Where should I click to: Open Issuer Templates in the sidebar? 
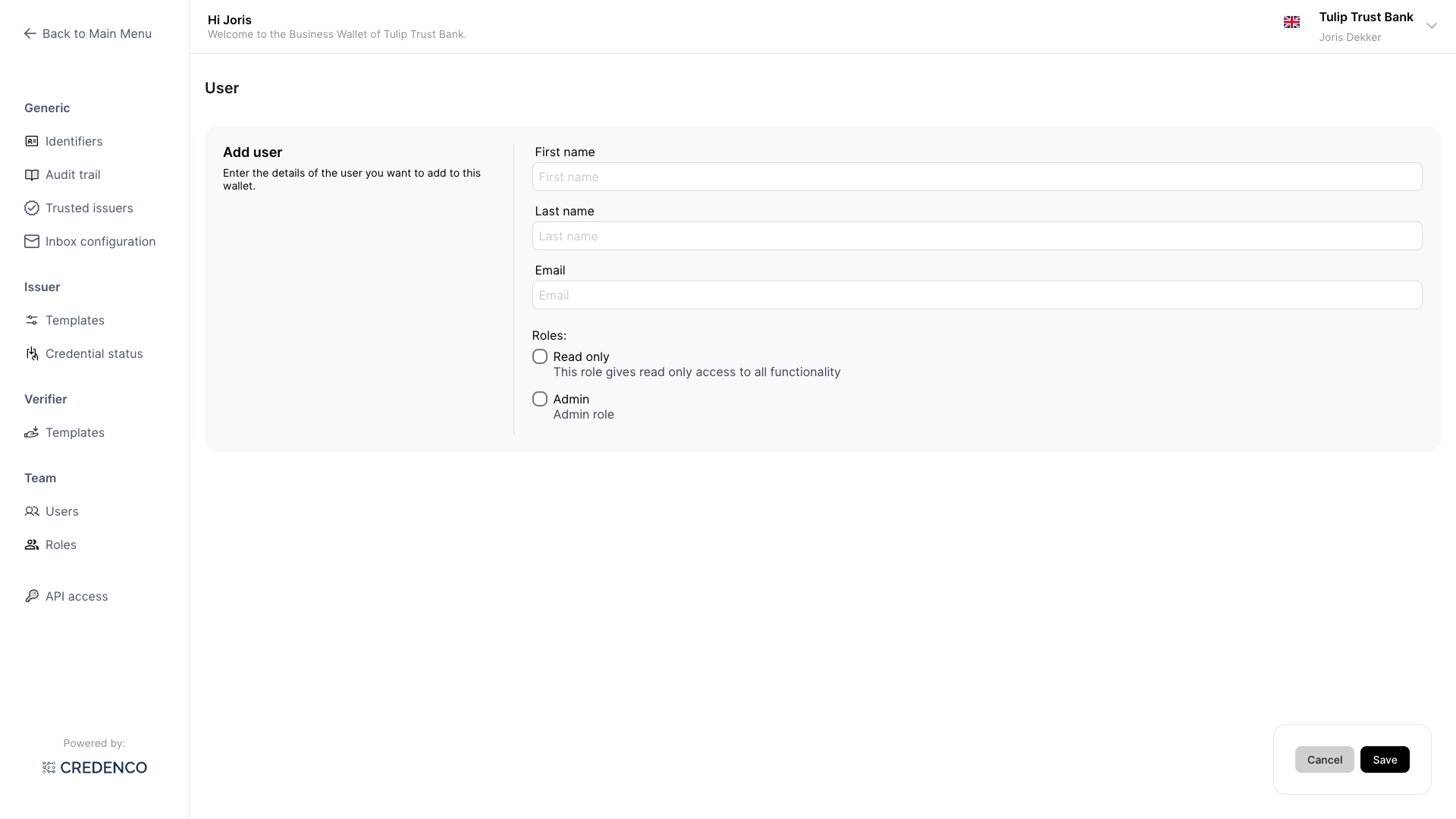(74, 320)
